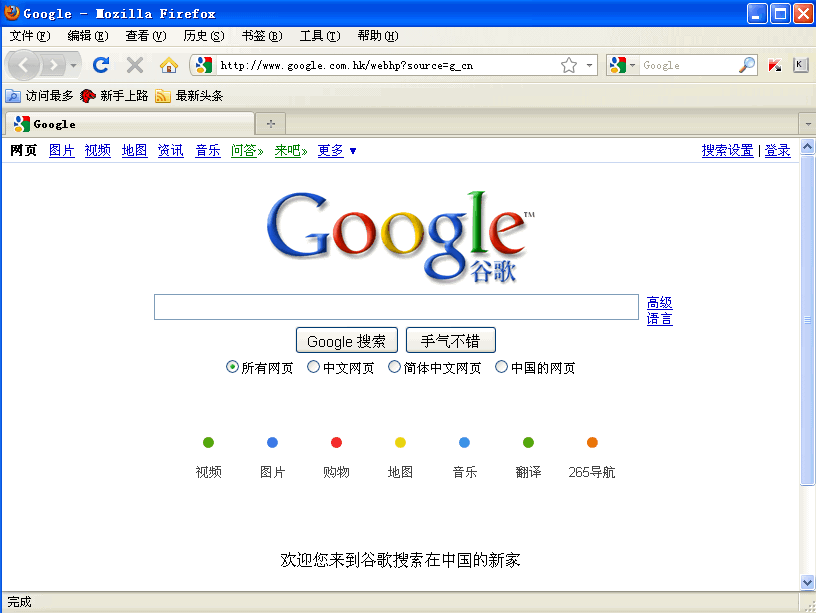Open the list all tabs dropdown
The width and height of the screenshot is (816, 613).
(808, 124)
